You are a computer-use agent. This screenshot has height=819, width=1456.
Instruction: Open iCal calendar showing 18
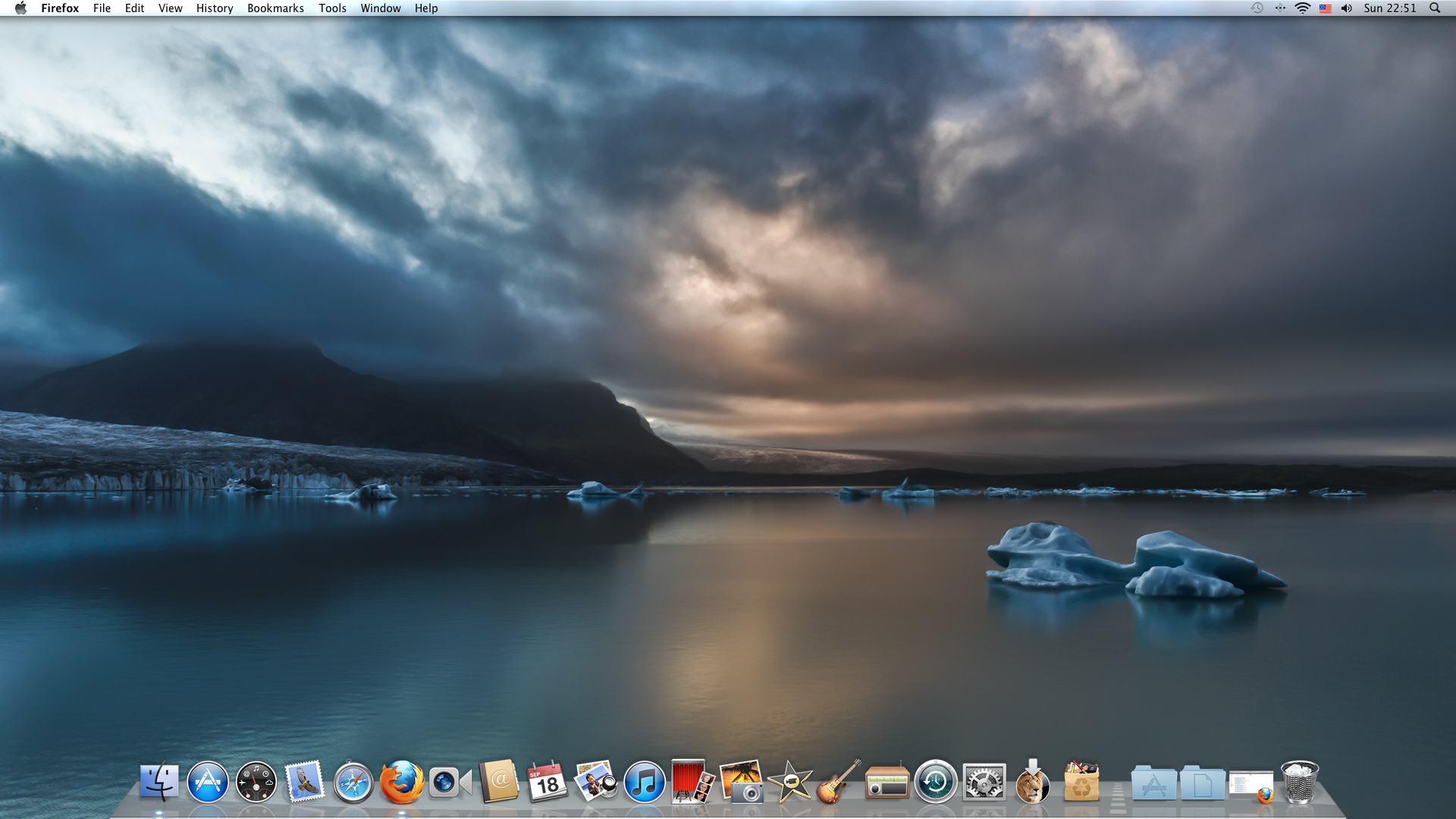click(x=548, y=782)
